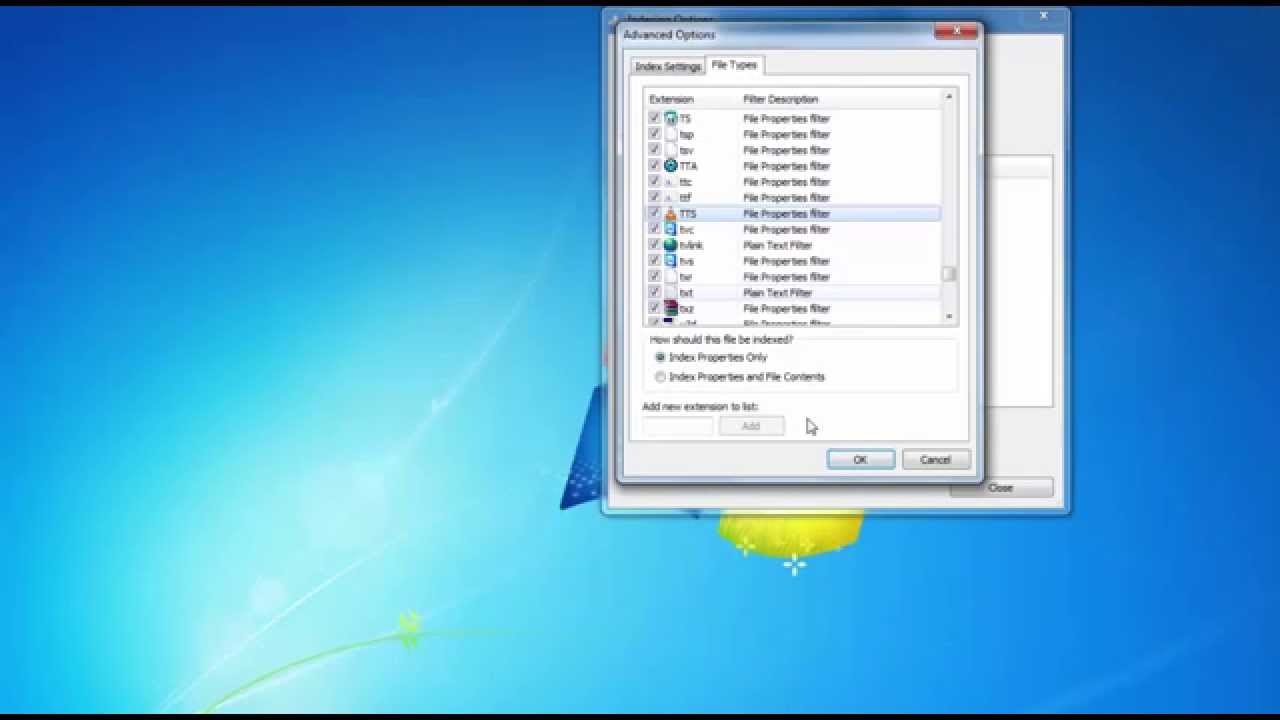The height and width of the screenshot is (720, 1280).
Task: Click the list scrollbar up arrow
Action: click(x=949, y=97)
